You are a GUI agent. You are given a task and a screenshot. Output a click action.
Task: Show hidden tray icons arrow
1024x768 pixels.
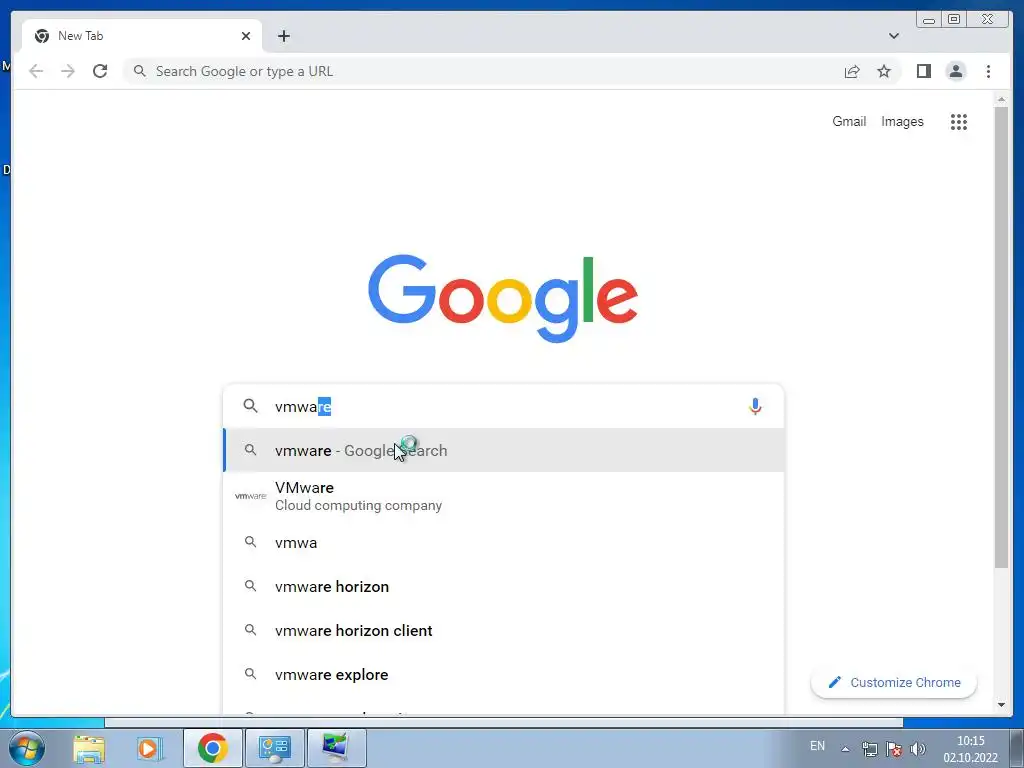[x=845, y=749]
